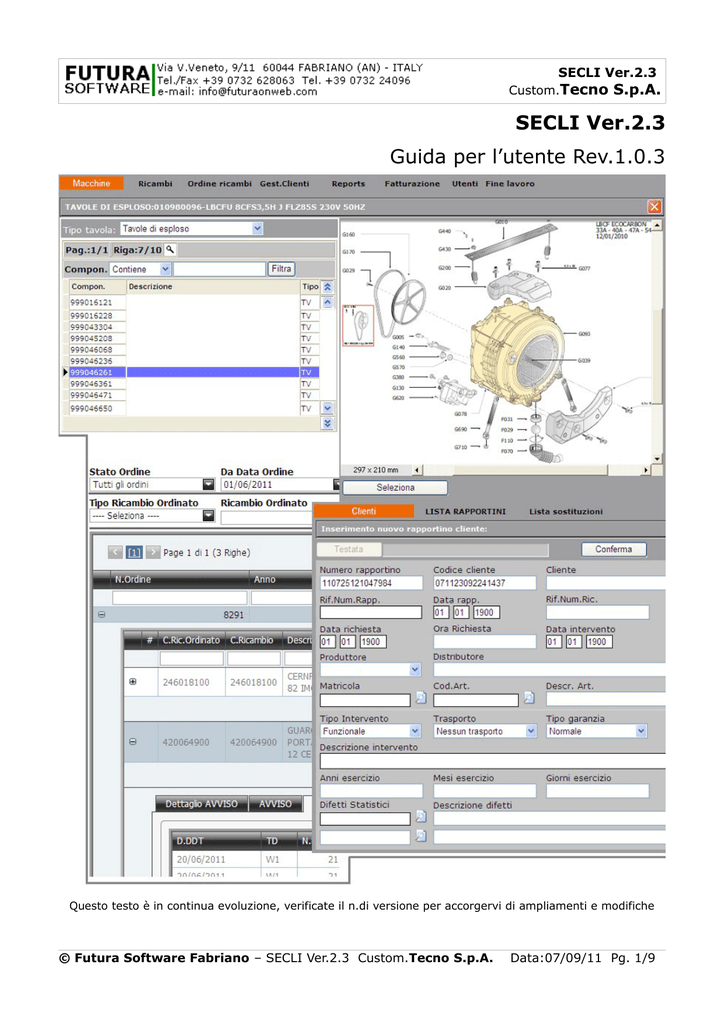Image resolution: width=724 pixels, height=1024 pixels.
Task: Open the Matricola lookup icon
Action: click(x=421, y=698)
